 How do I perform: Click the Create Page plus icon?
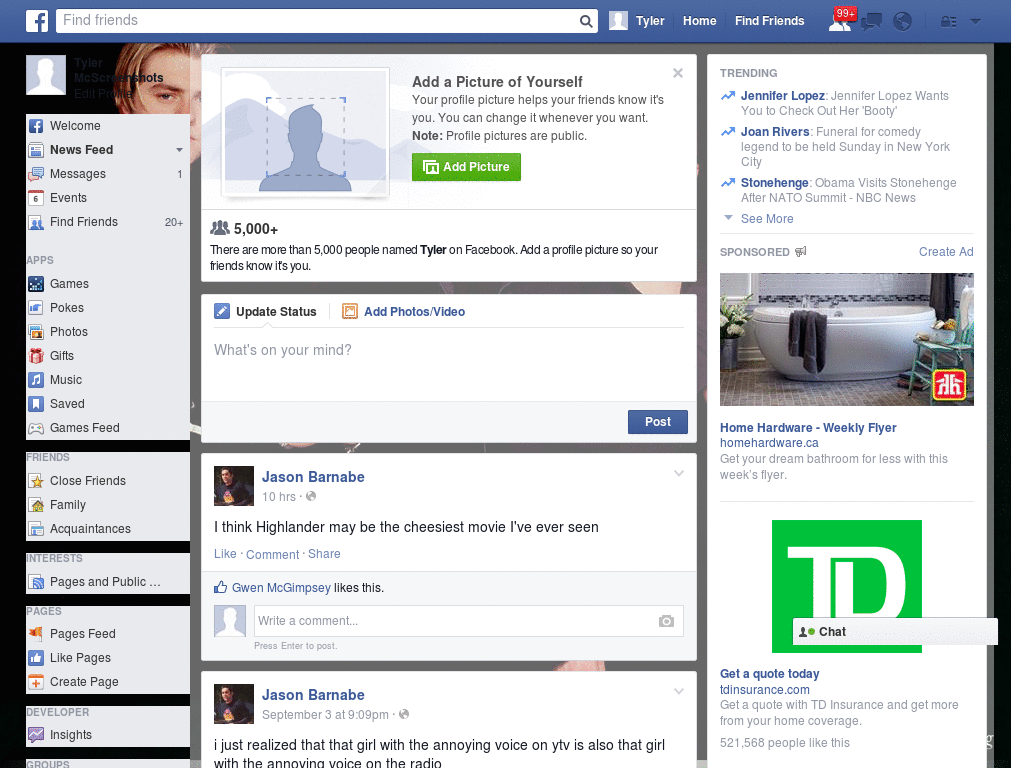click(x=37, y=682)
